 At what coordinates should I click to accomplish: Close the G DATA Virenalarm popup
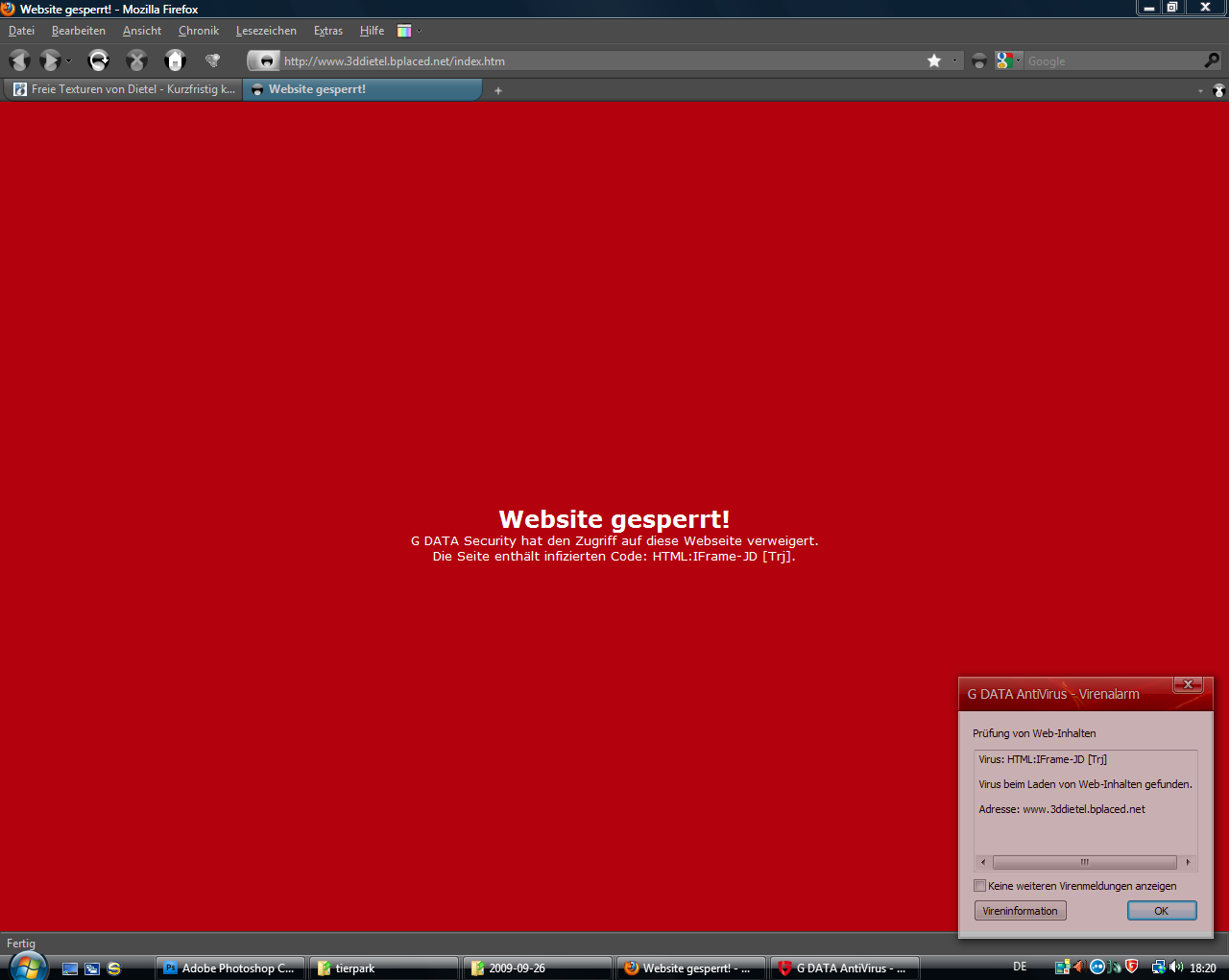click(x=1189, y=684)
